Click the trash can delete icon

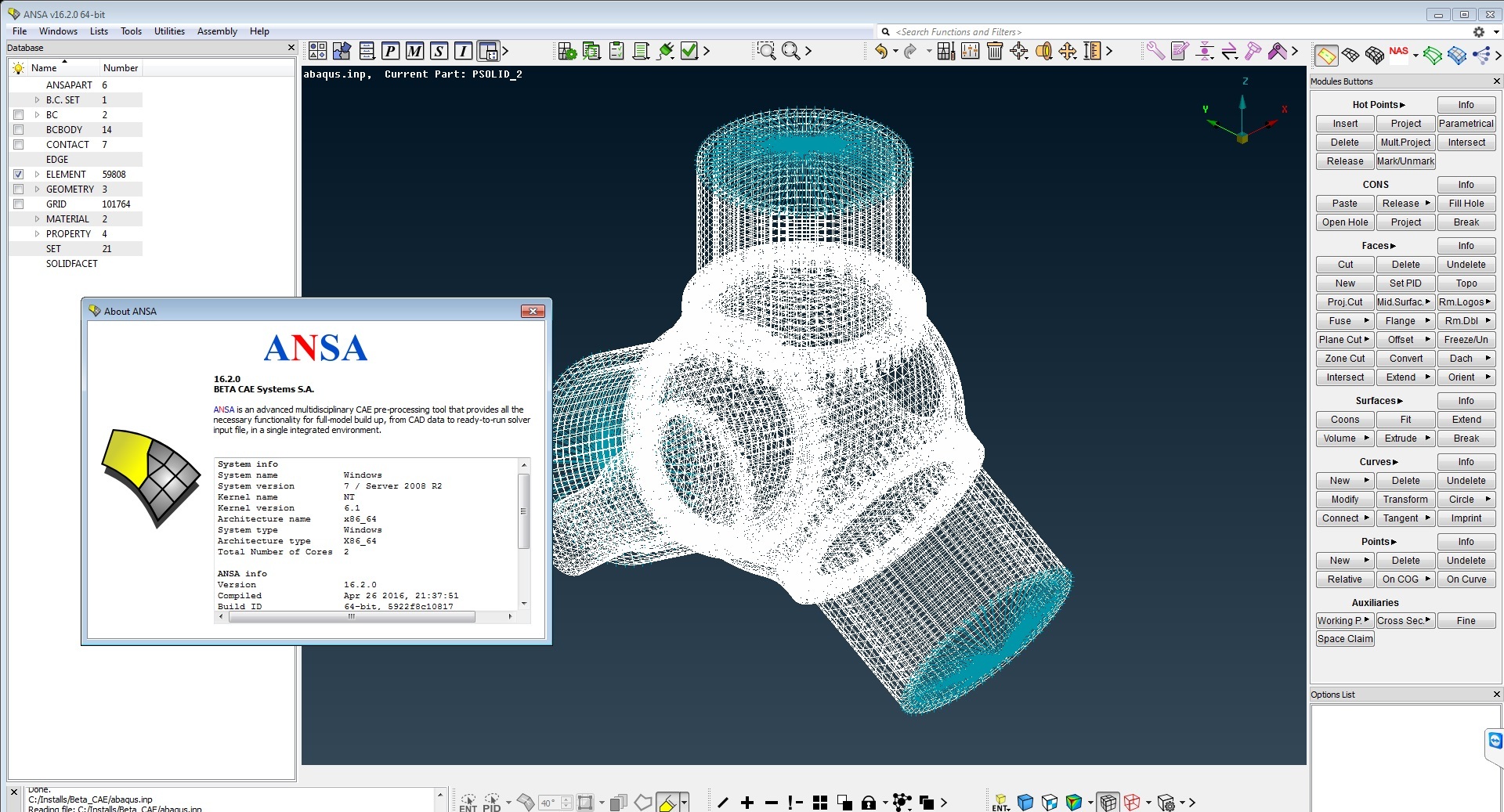995,52
